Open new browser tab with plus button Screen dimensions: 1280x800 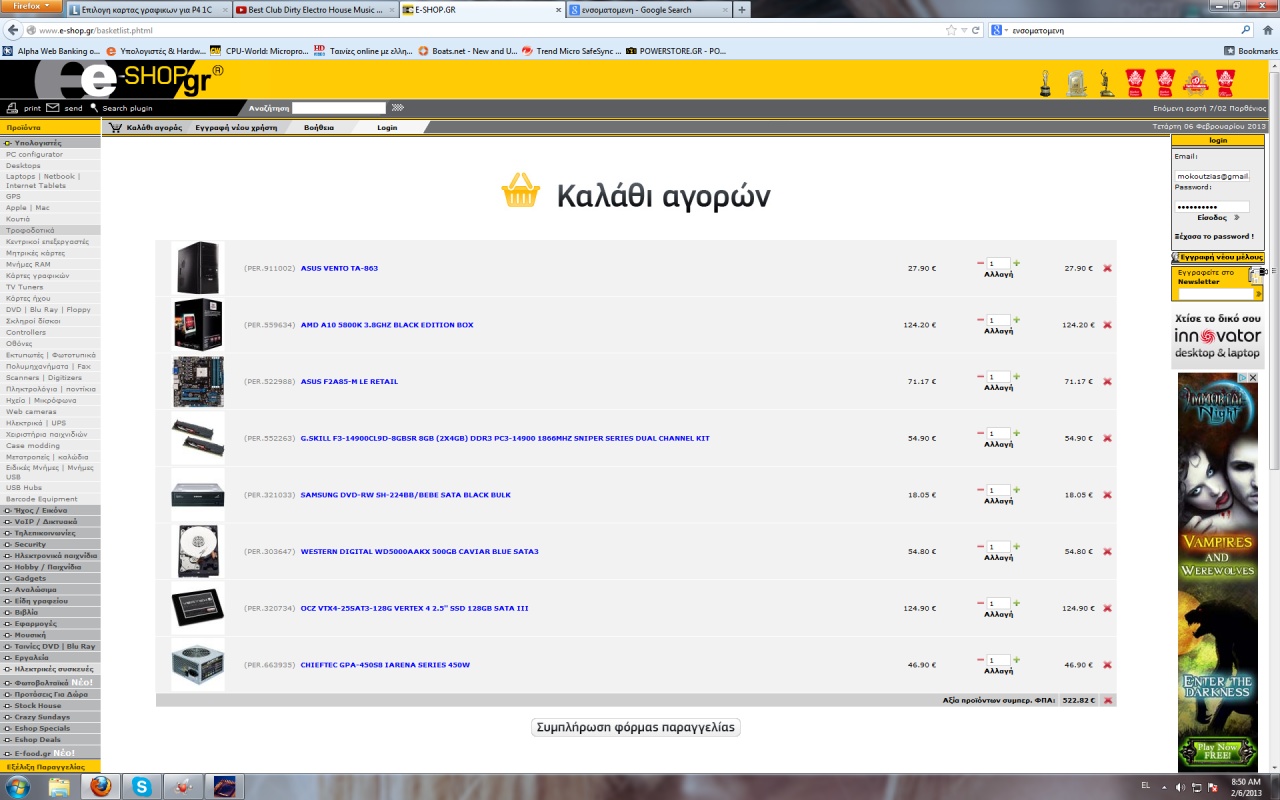click(x=742, y=10)
